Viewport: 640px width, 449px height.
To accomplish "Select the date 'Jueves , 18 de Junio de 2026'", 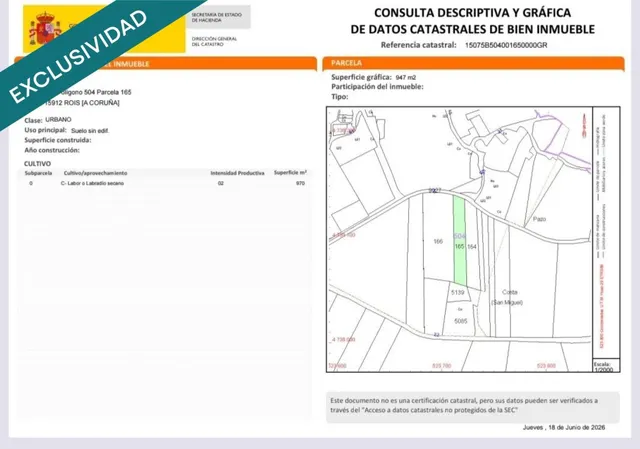I will click(564, 428).
